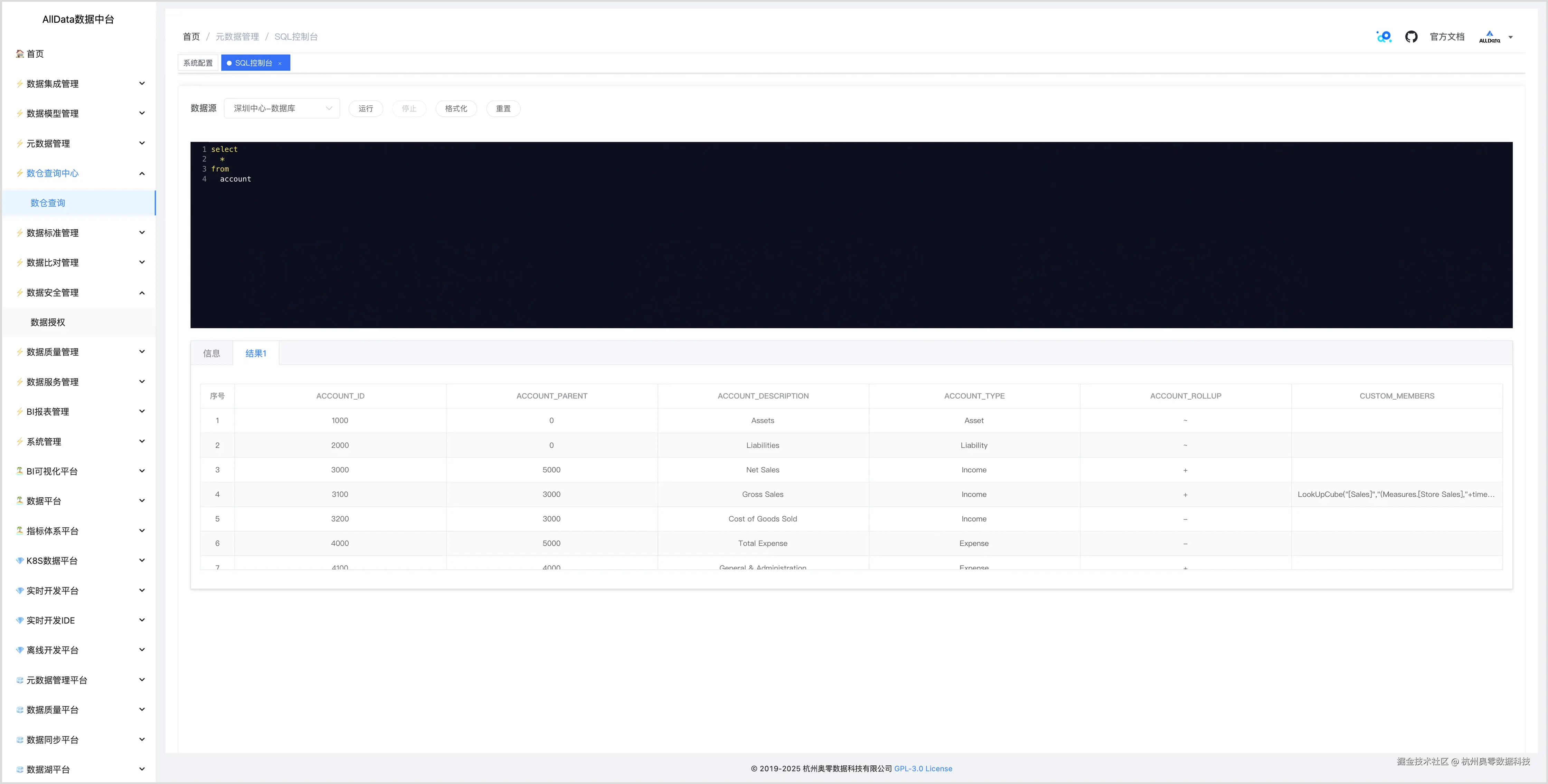Expand the 元数据管理 sidebar menu
The height and width of the screenshot is (784, 1548).
(x=142, y=143)
